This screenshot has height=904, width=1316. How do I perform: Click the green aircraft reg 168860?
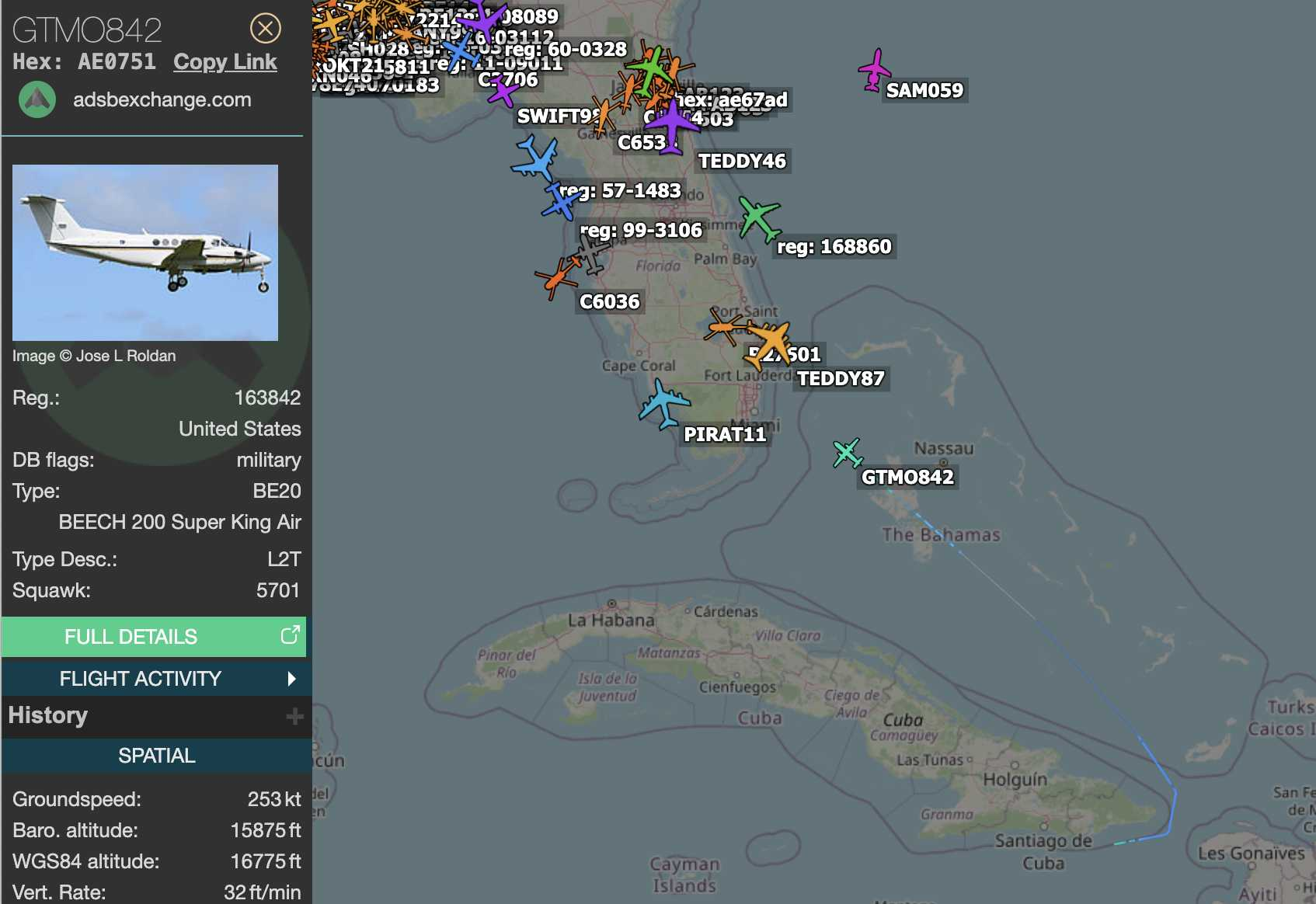(x=758, y=217)
